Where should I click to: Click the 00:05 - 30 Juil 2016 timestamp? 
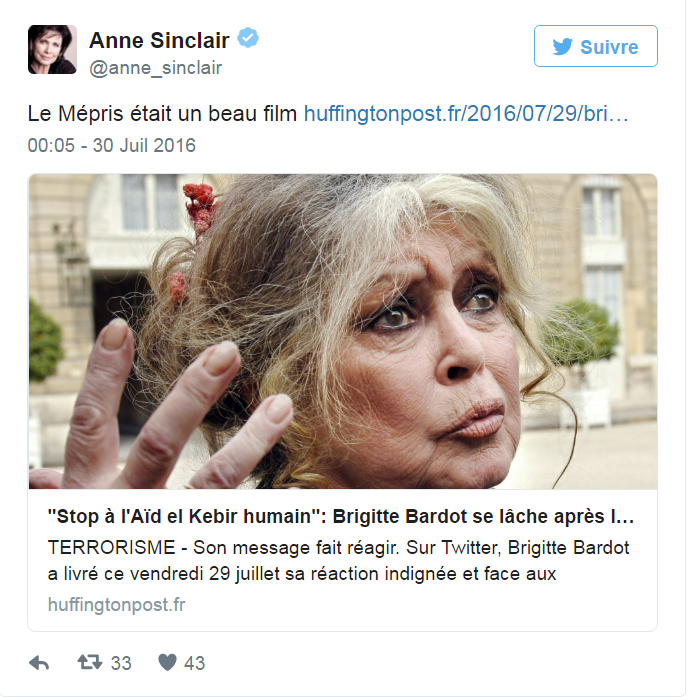(112, 145)
